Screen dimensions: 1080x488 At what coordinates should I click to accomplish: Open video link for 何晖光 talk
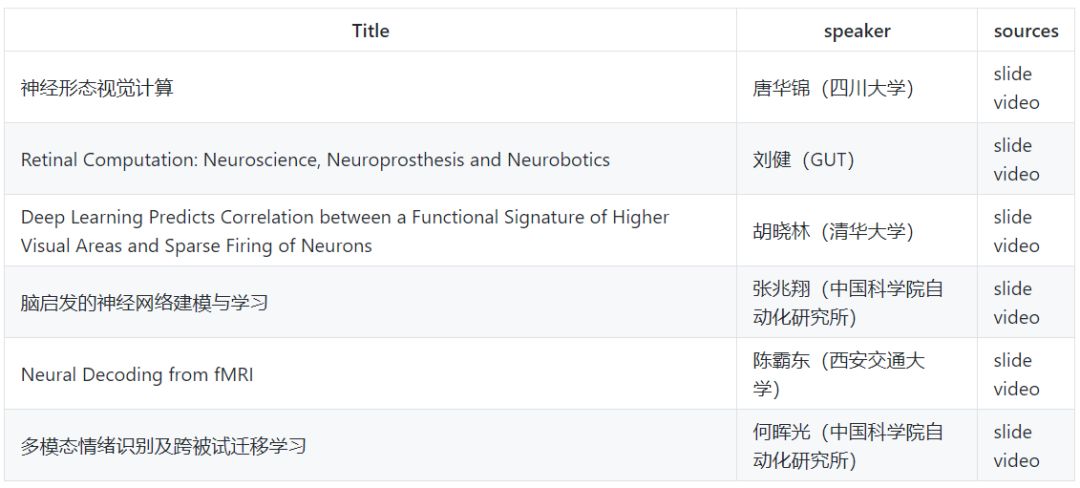pos(1016,460)
